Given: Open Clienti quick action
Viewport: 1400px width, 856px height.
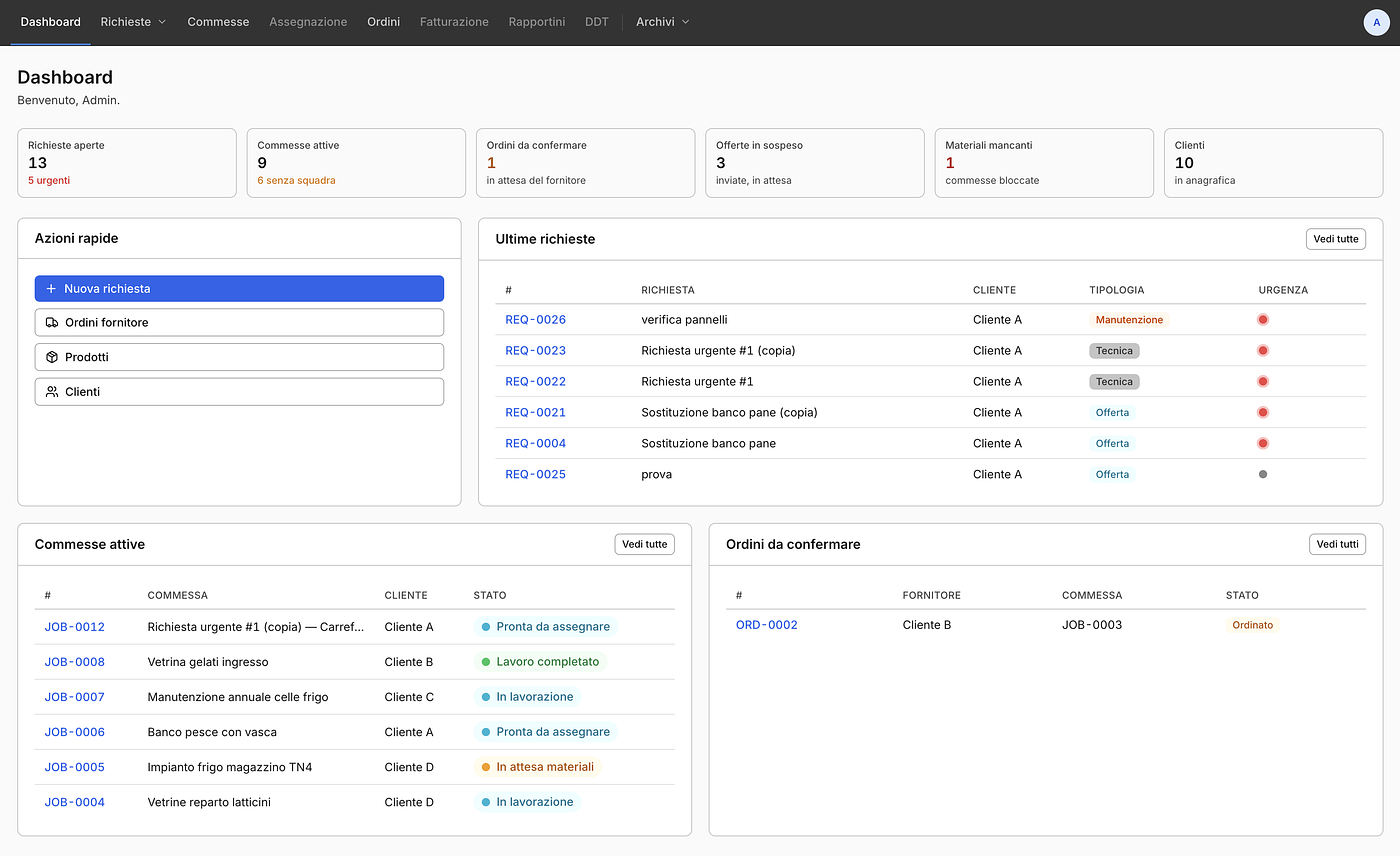Looking at the screenshot, I should point(239,392).
